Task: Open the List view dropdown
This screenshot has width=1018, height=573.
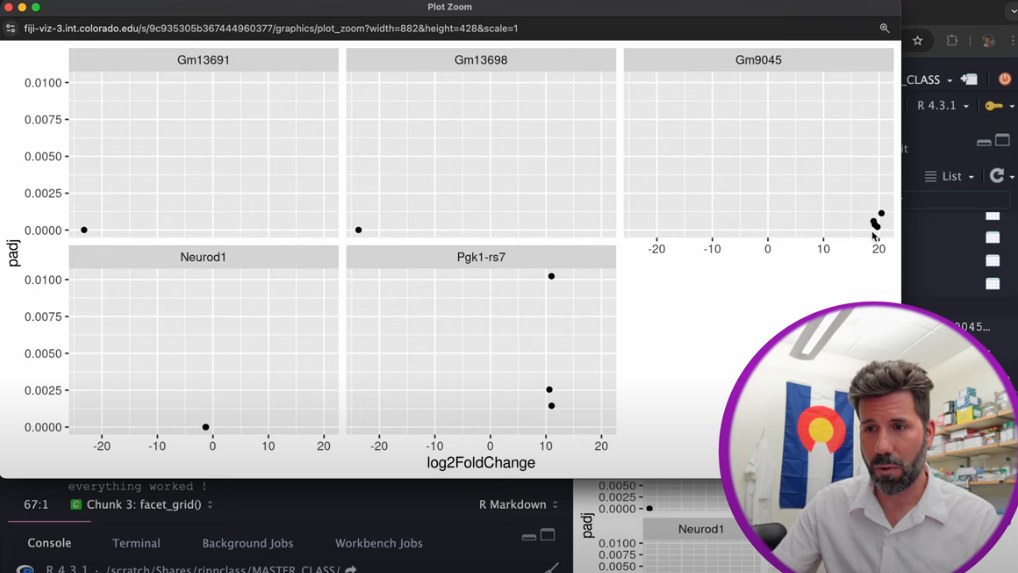Action: click(949, 177)
